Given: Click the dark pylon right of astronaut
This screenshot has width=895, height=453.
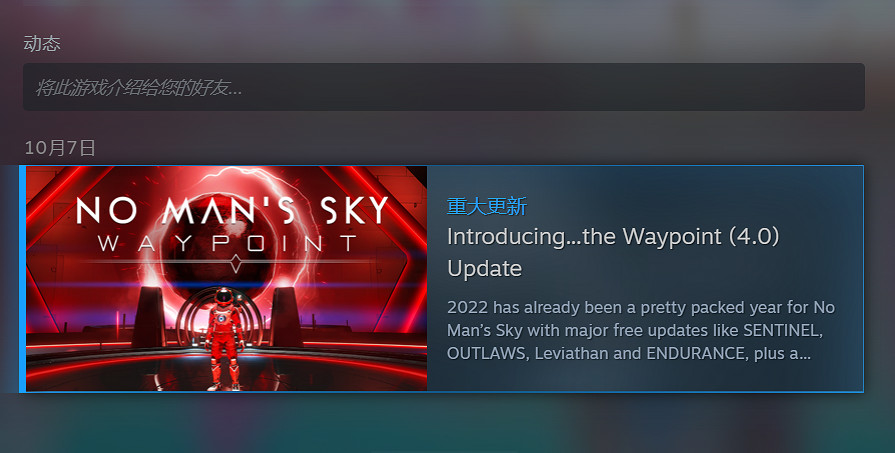Looking at the screenshot, I should [287, 317].
